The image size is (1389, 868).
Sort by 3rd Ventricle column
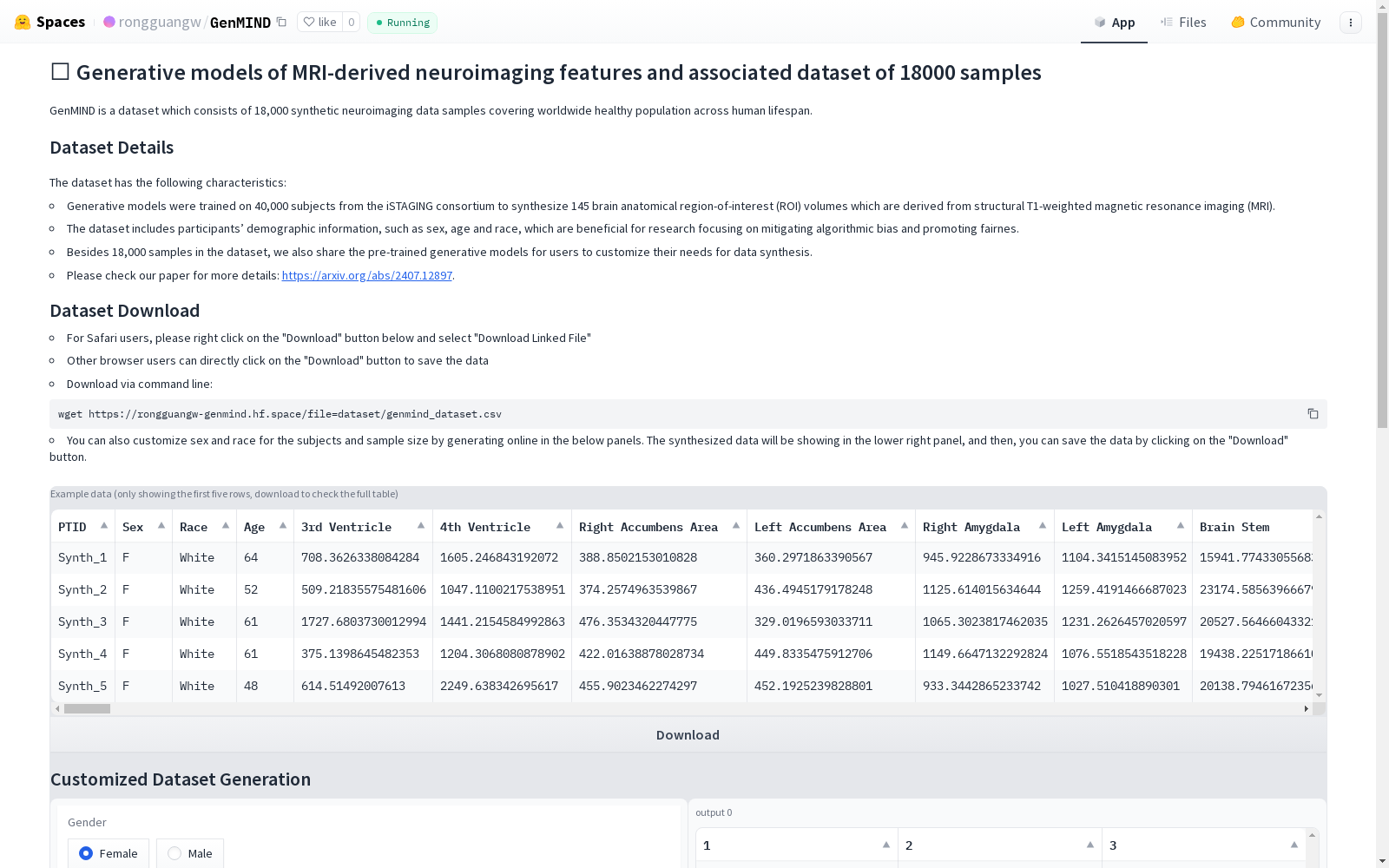click(x=421, y=526)
